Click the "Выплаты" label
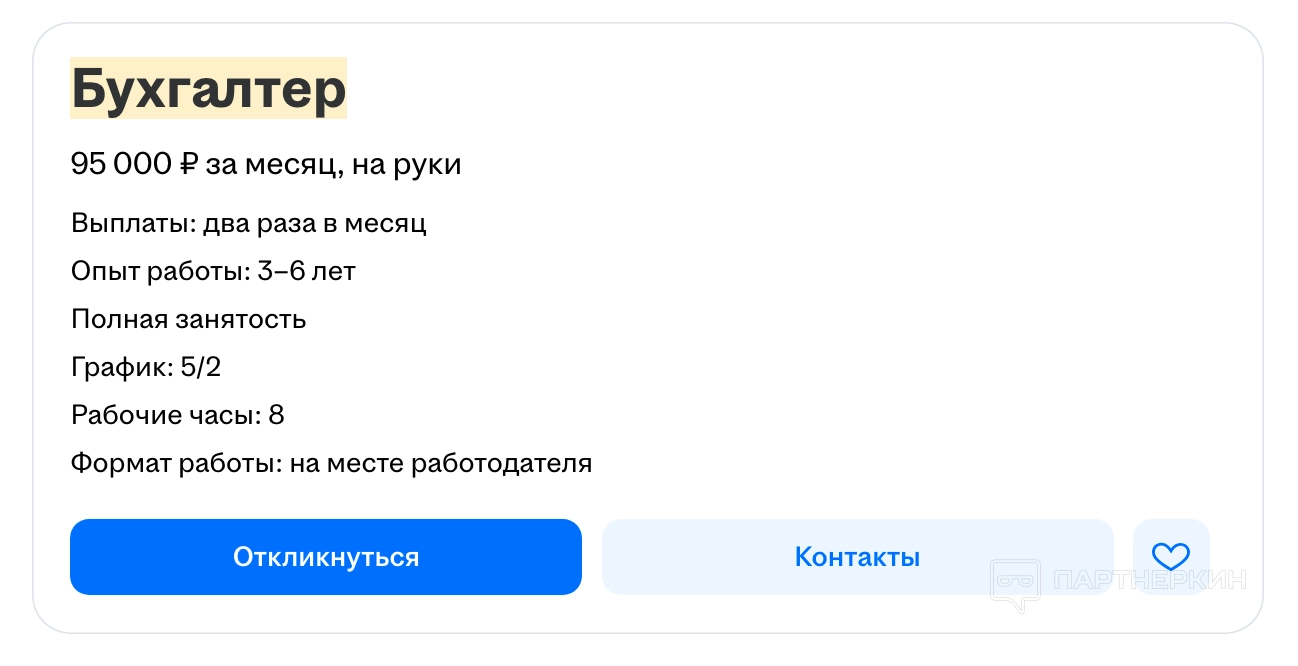 tap(132, 222)
